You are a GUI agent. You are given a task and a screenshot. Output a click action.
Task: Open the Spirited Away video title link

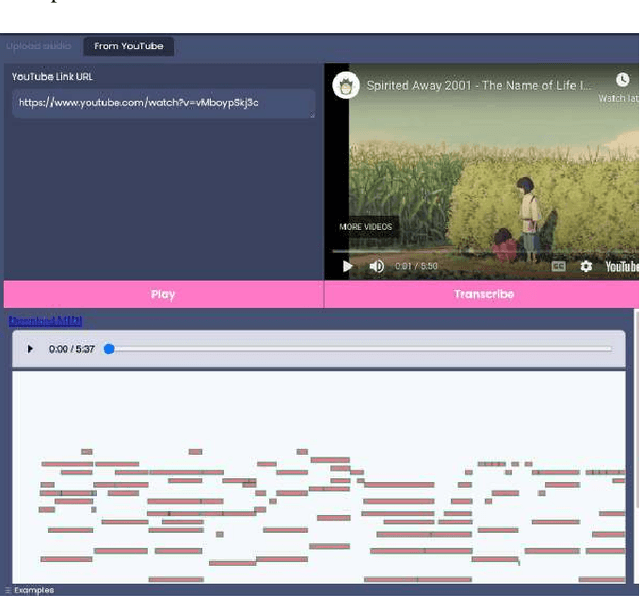click(478, 85)
